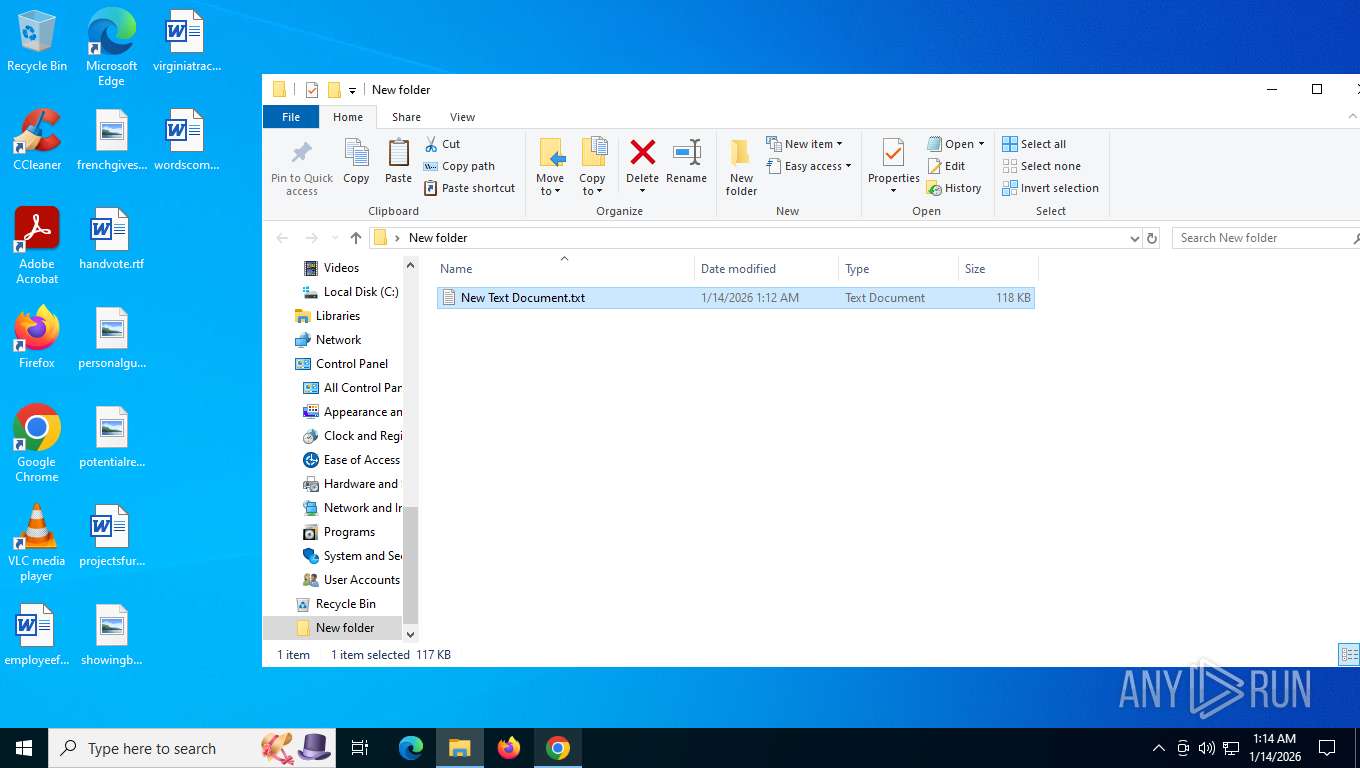
Task: Open the New item dropdown
Action: coord(805,144)
